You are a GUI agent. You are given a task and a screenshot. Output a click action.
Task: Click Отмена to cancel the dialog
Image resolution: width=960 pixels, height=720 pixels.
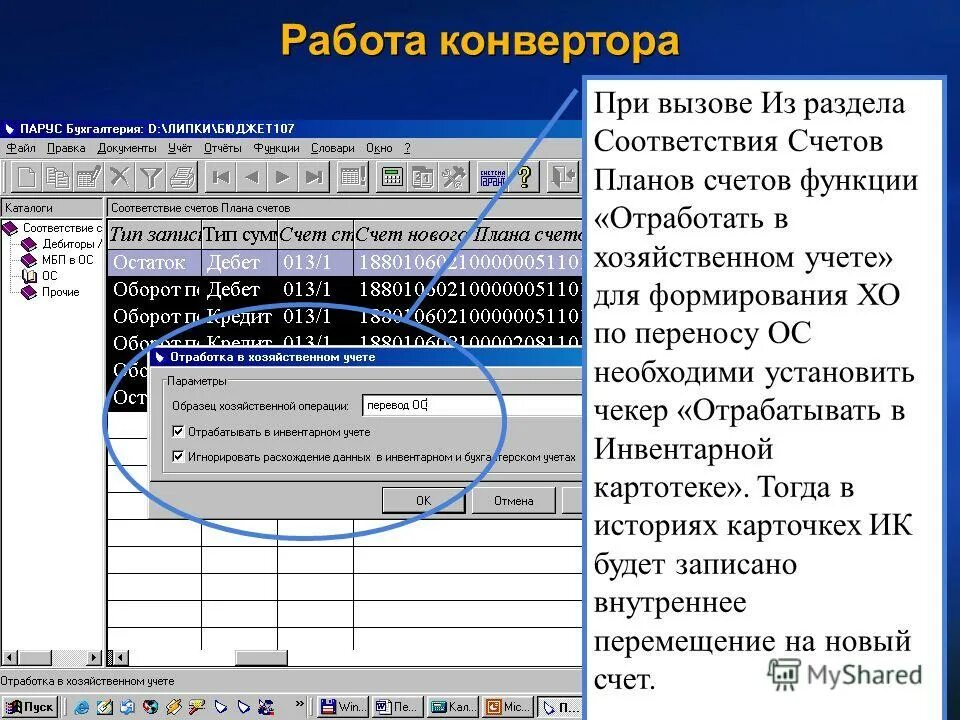(x=511, y=500)
